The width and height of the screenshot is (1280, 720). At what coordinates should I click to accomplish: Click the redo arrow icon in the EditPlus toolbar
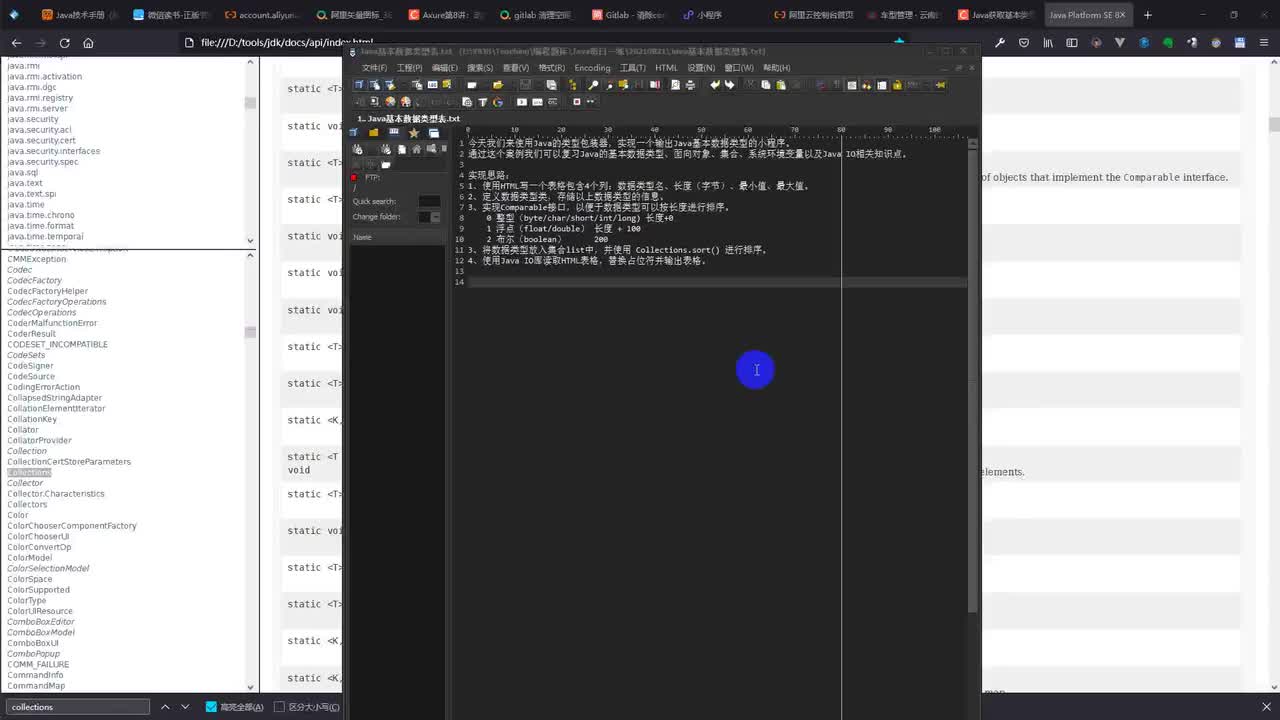[729, 85]
